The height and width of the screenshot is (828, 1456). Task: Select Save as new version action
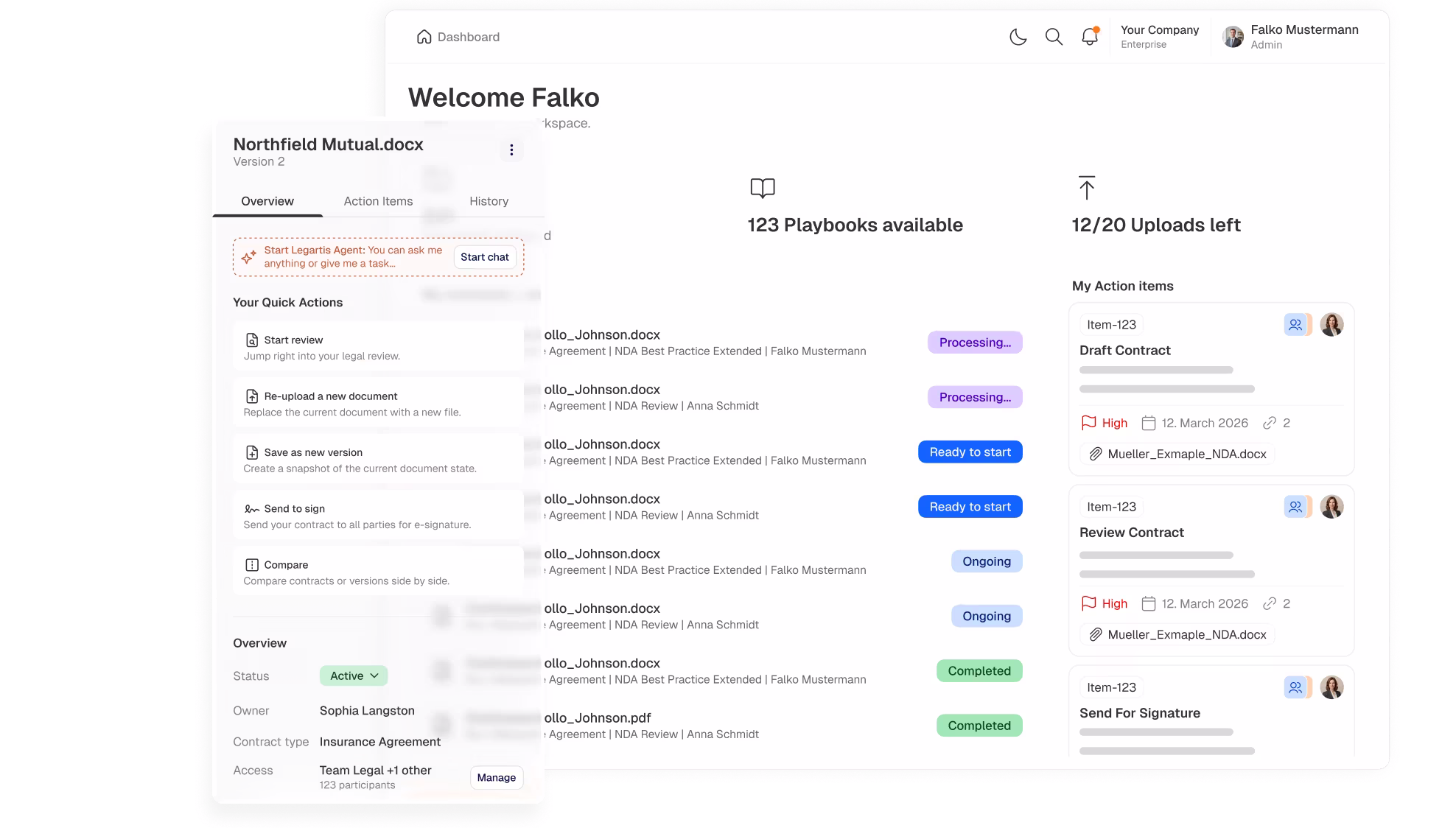click(x=378, y=459)
